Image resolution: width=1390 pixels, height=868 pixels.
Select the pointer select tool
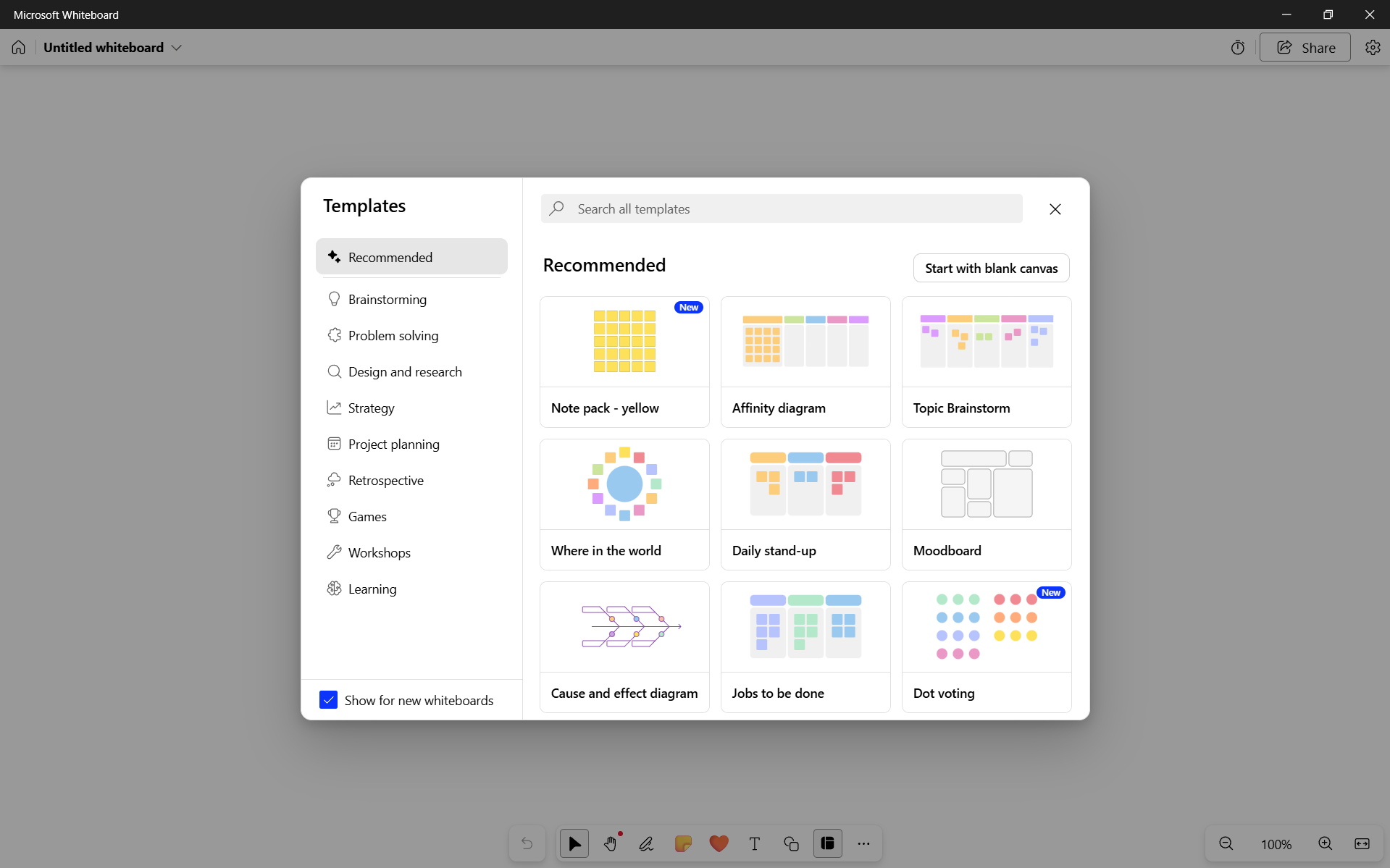coord(574,843)
